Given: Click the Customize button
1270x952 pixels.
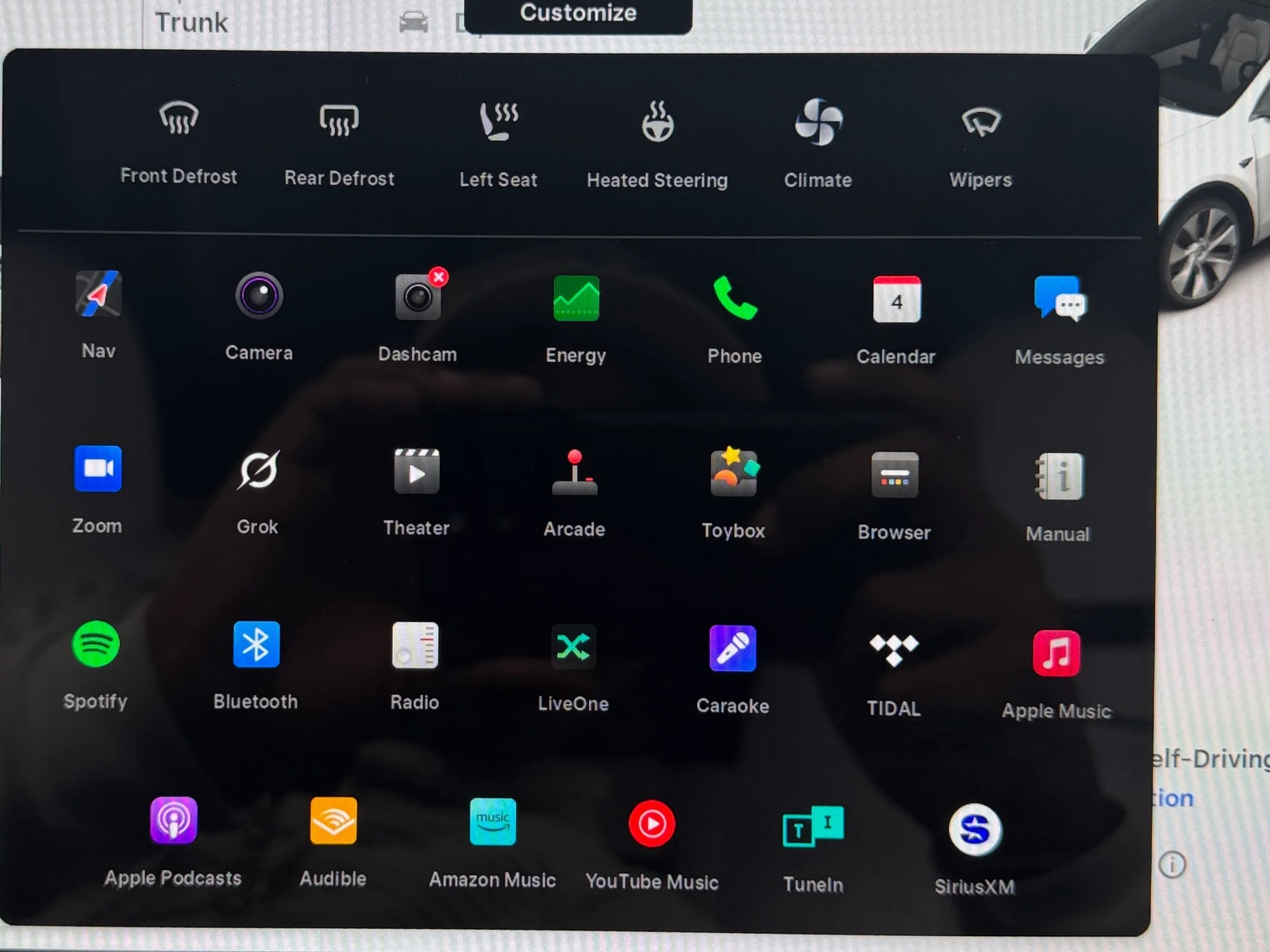Looking at the screenshot, I should tap(578, 14).
